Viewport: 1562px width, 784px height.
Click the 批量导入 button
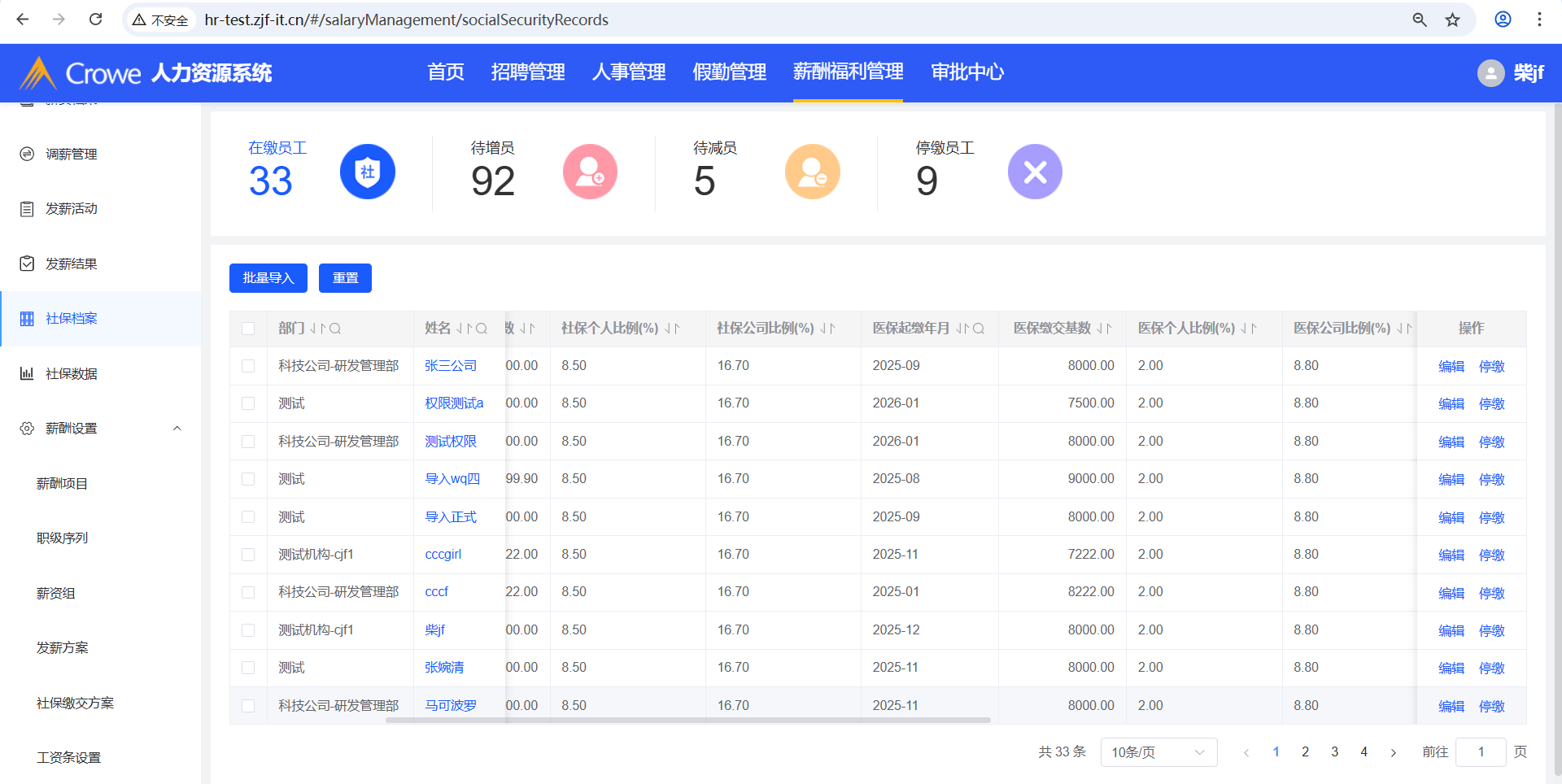pyautogui.click(x=268, y=278)
